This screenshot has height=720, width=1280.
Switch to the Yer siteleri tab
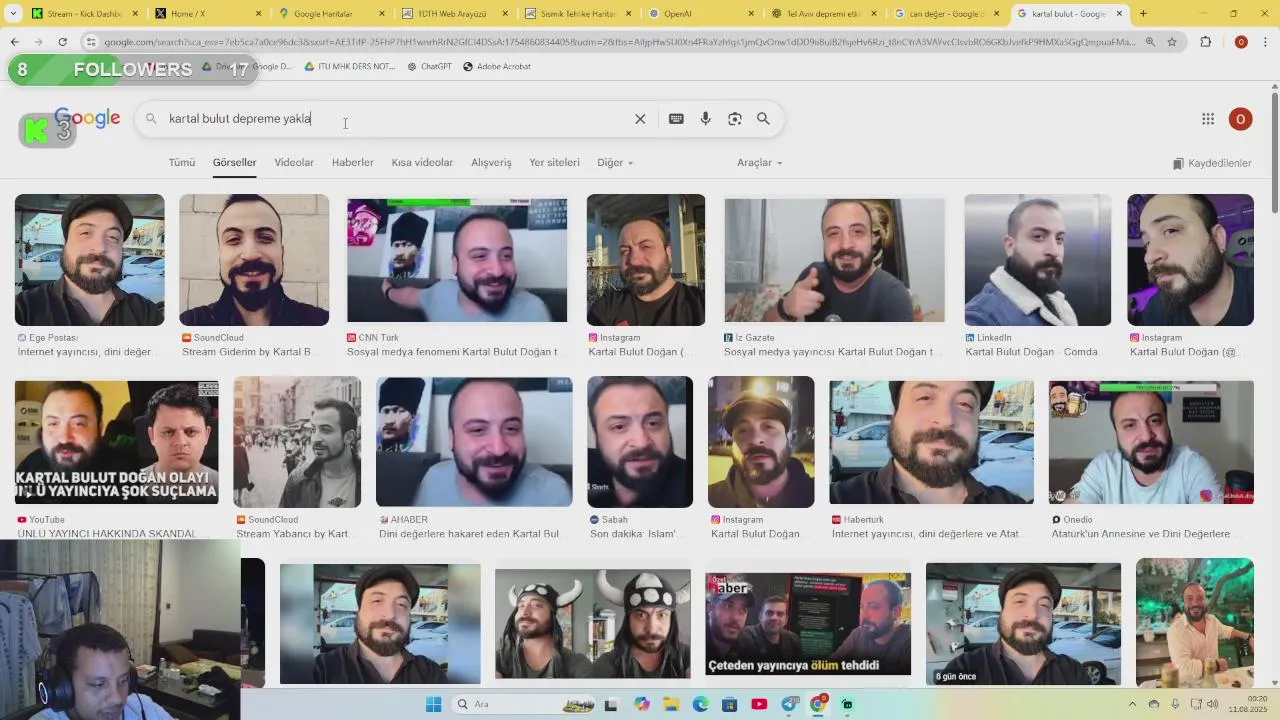[x=554, y=162]
